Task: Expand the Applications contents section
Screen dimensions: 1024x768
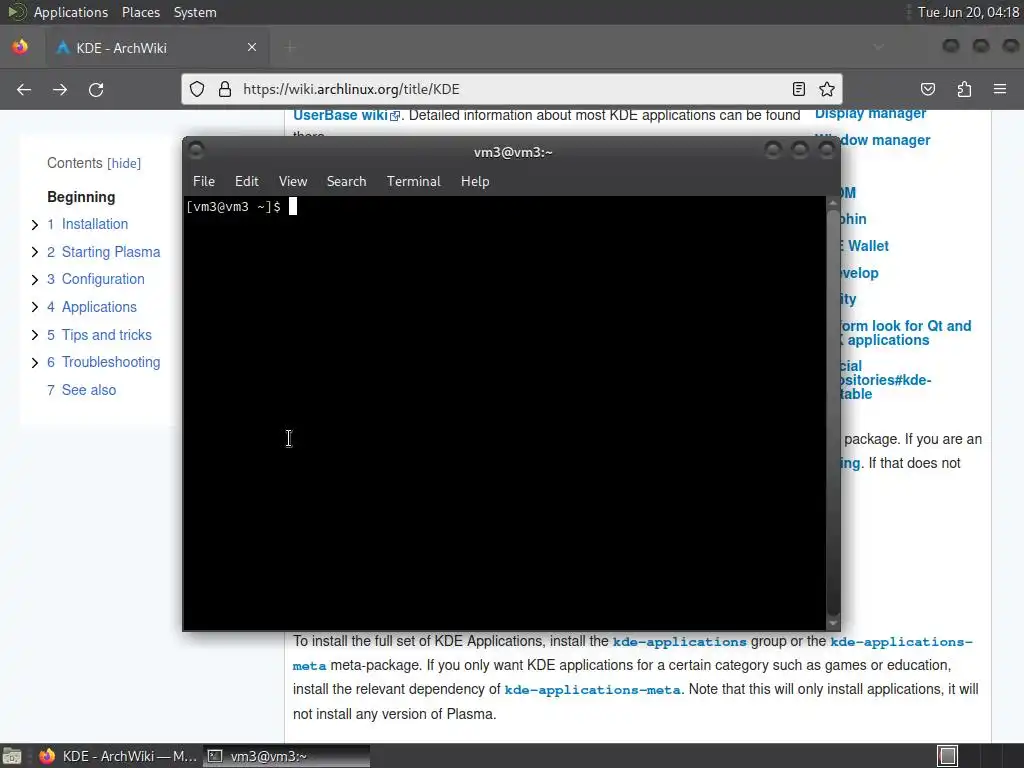Action: [35, 308]
